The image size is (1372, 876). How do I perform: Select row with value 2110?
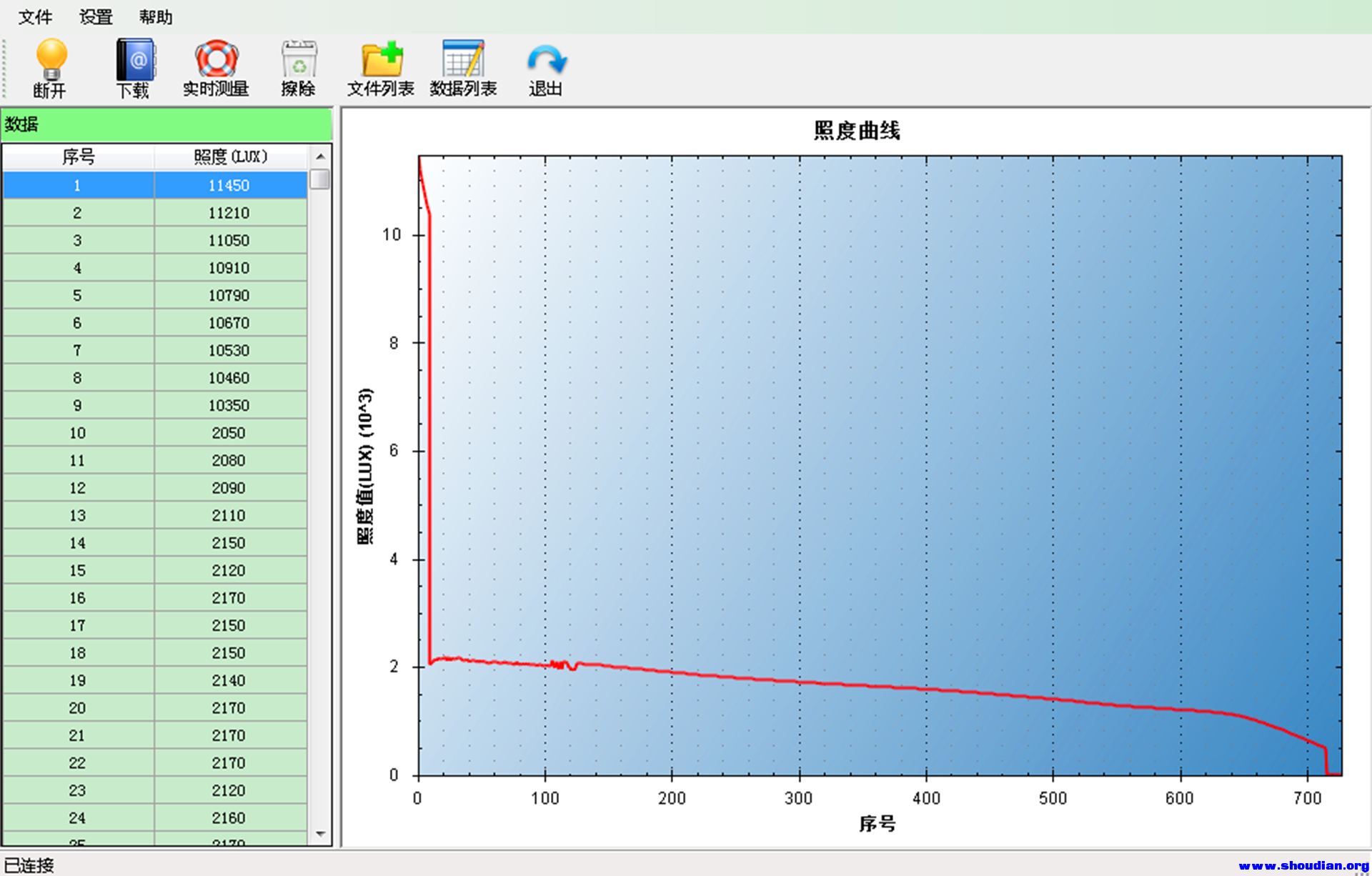tap(155, 515)
